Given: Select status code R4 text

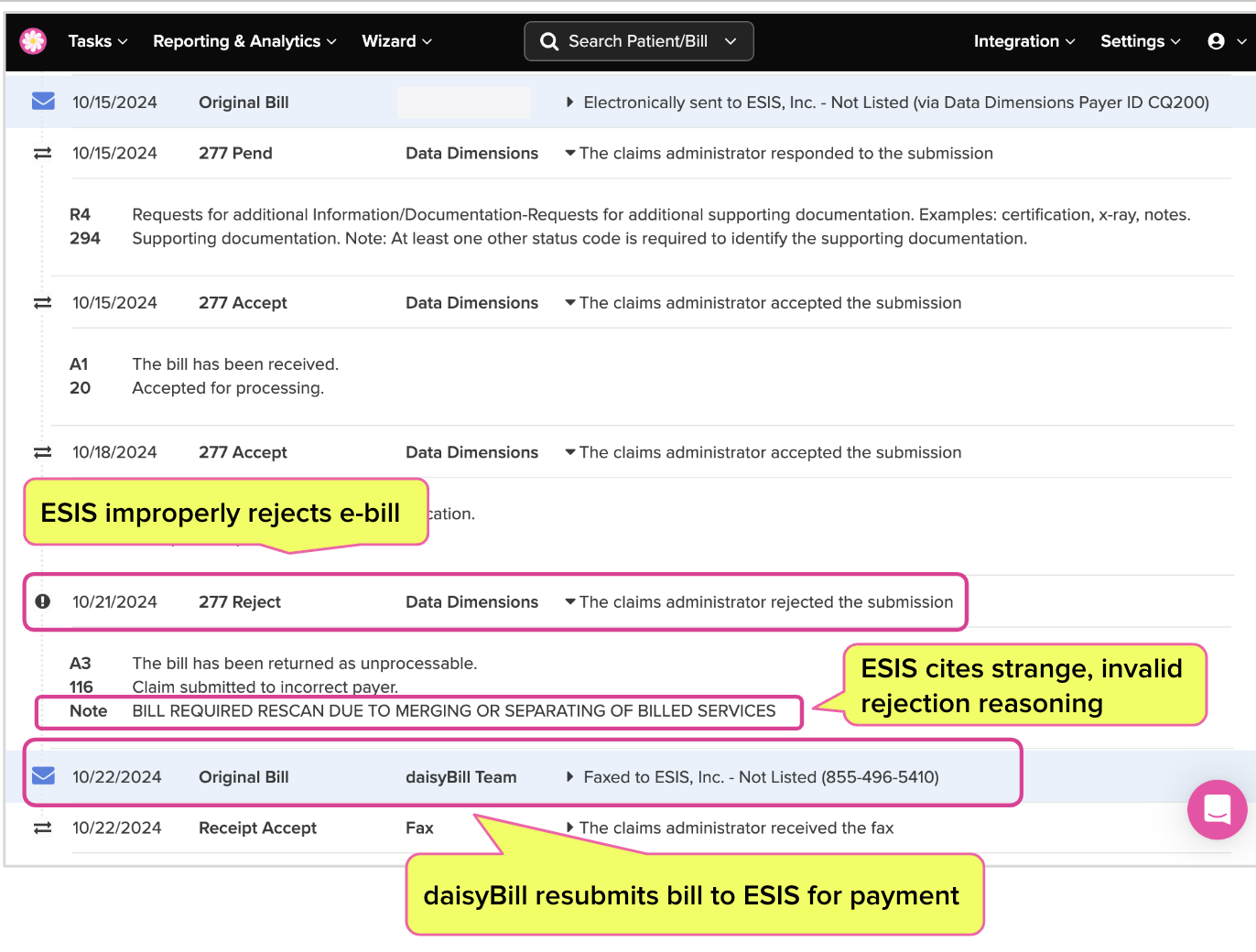Looking at the screenshot, I should [81, 214].
